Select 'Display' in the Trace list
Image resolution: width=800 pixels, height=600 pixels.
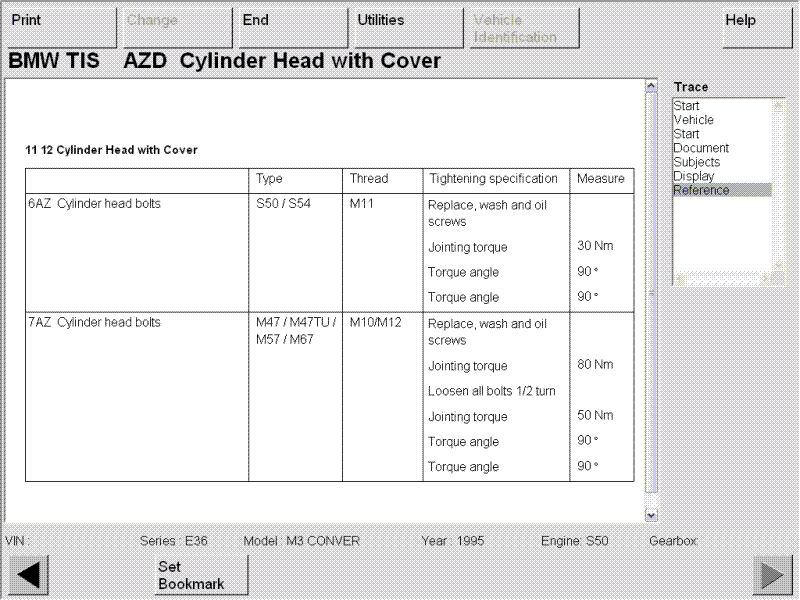tap(694, 176)
